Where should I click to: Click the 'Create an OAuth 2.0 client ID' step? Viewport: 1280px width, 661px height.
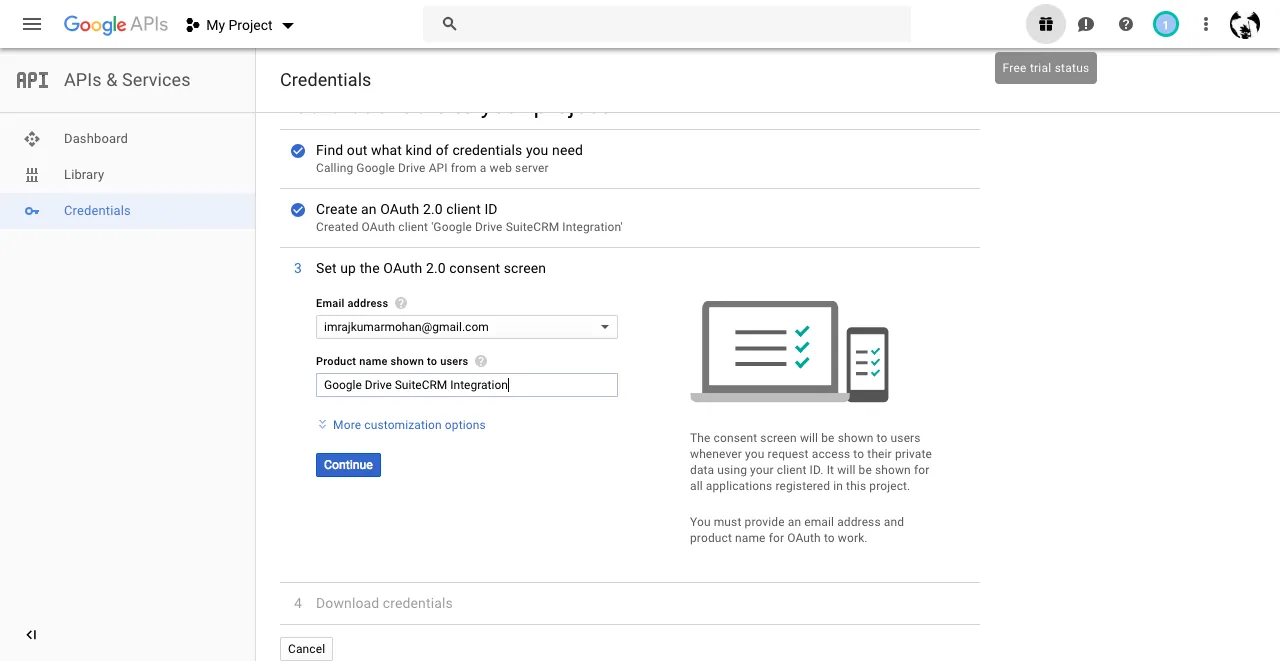coord(406,209)
